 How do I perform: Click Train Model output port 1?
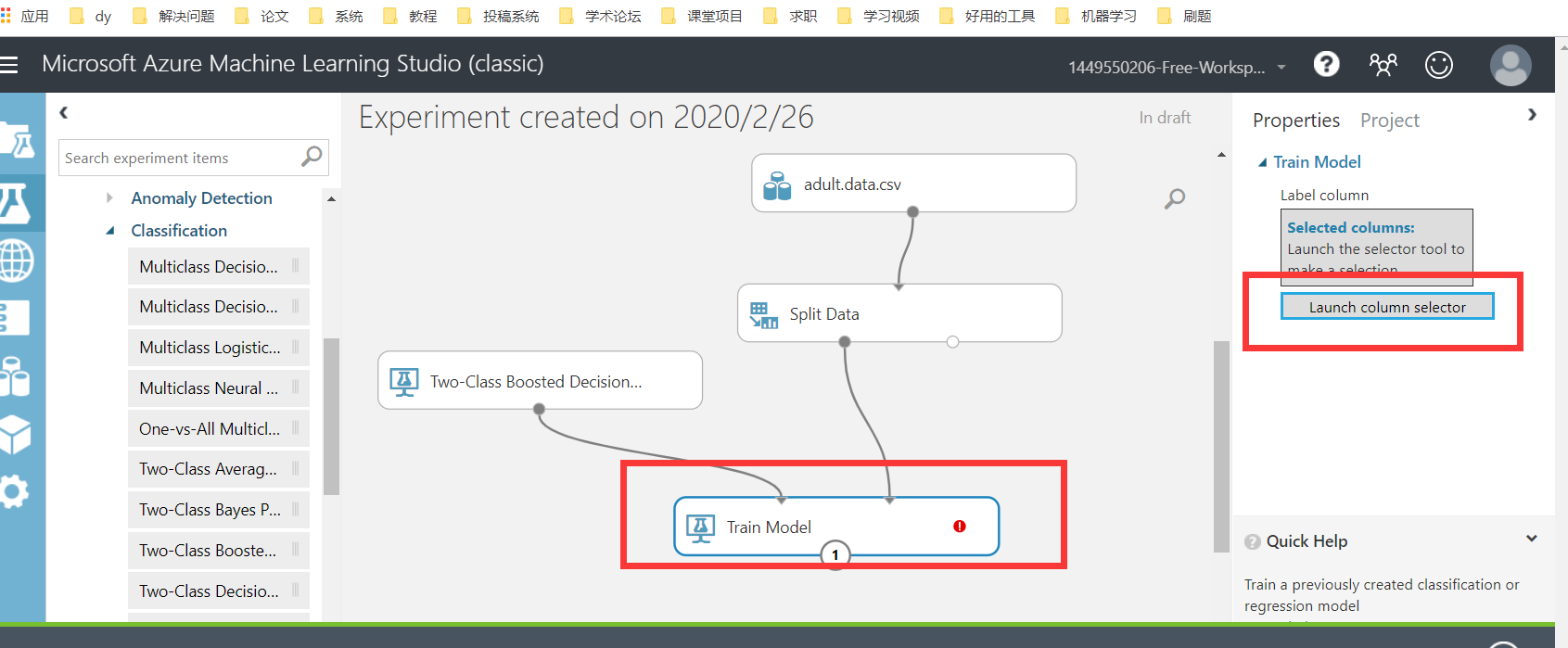point(835,554)
